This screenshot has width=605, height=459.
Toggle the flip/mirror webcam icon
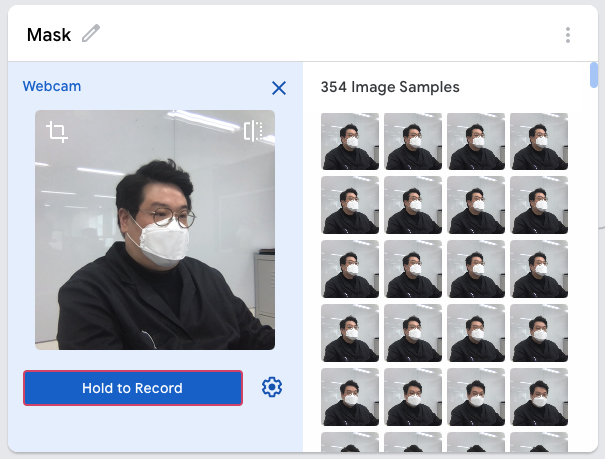click(x=253, y=131)
